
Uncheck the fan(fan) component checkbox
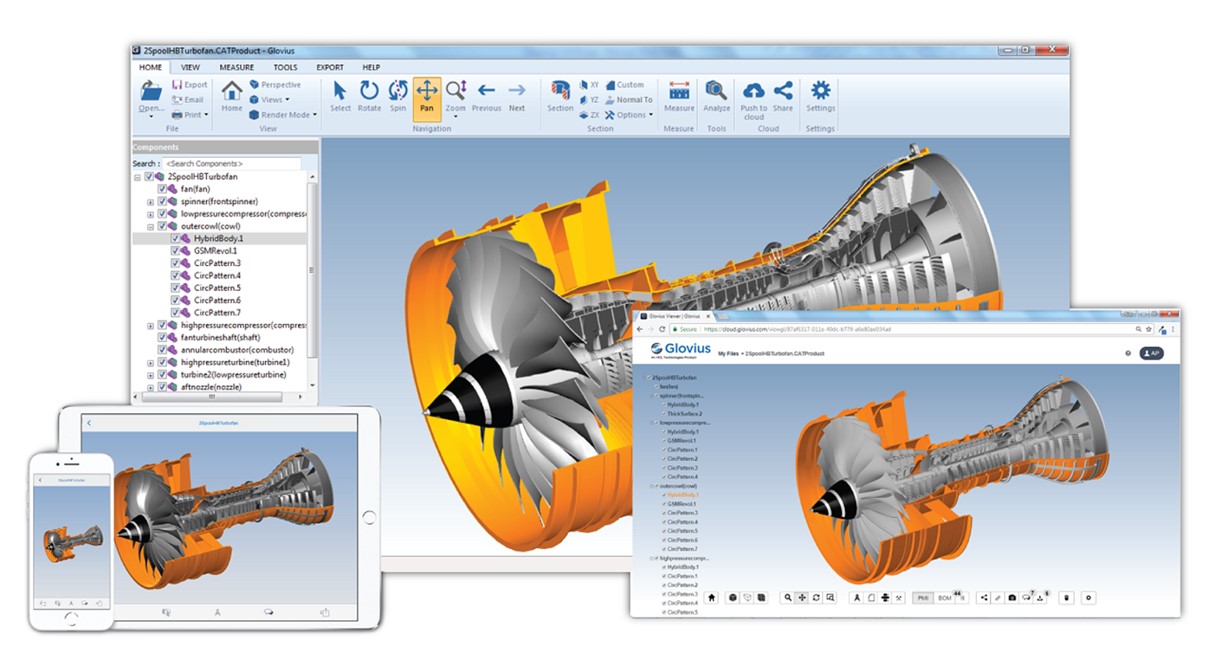point(162,189)
